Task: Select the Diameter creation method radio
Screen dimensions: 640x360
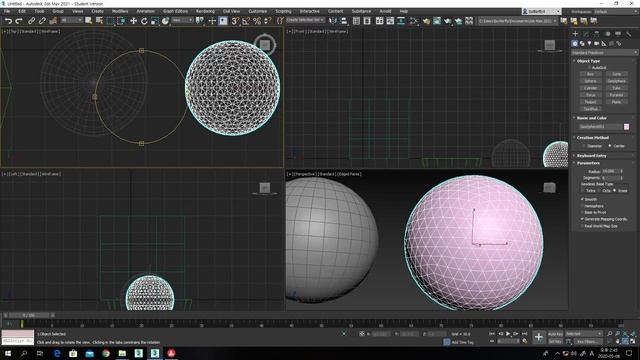Action: tap(592, 146)
